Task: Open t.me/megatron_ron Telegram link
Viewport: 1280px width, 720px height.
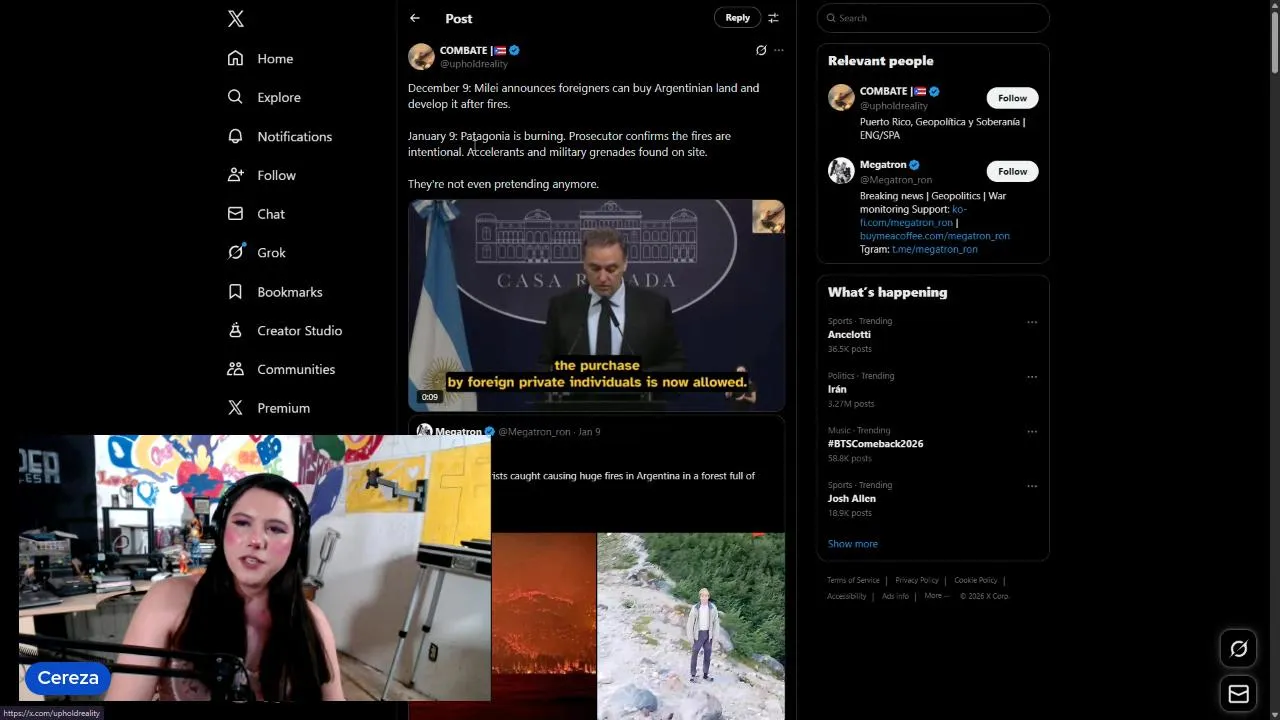Action: 935,249
